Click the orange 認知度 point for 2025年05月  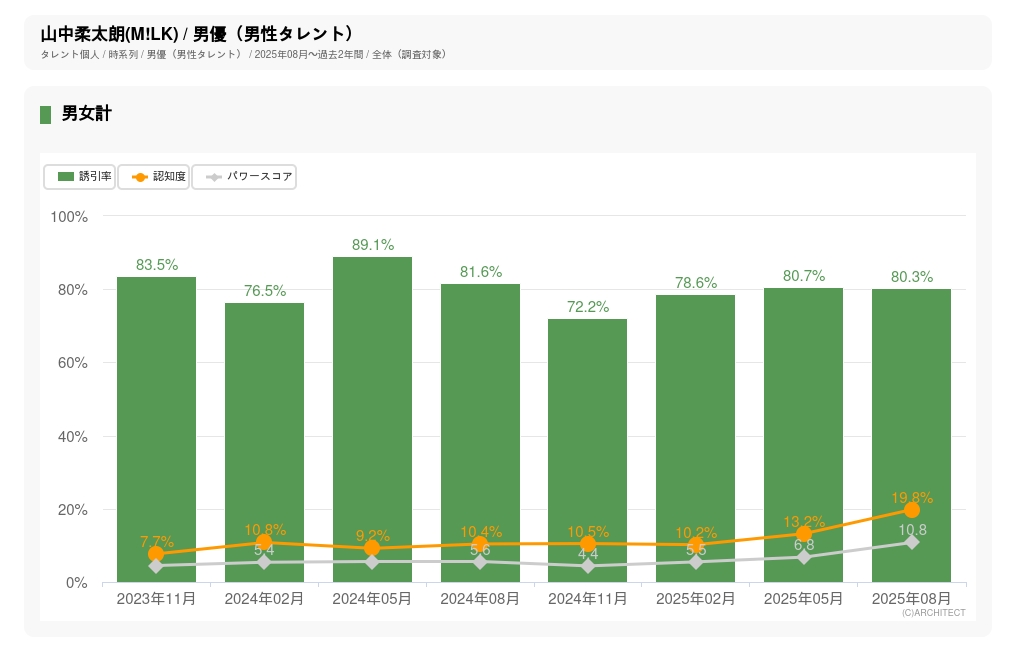[x=804, y=534]
